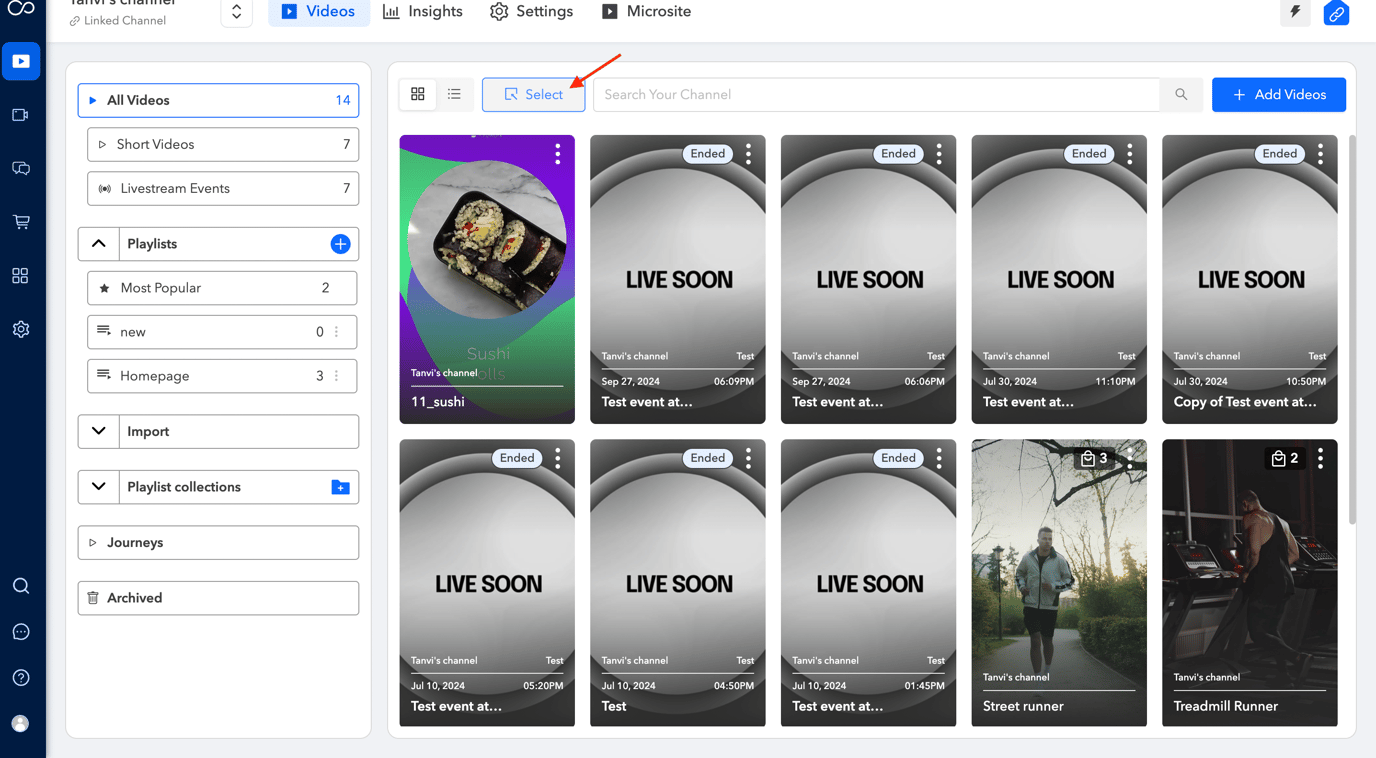Screen dimensions: 1376x758
Task: Open the Insights tab
Action: pos(423,12)
